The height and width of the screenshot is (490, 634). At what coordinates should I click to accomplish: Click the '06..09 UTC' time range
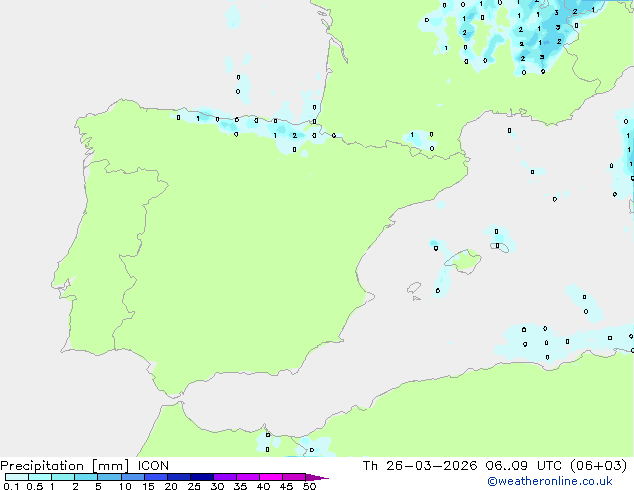pyautogui.click(x=524, y=466)
